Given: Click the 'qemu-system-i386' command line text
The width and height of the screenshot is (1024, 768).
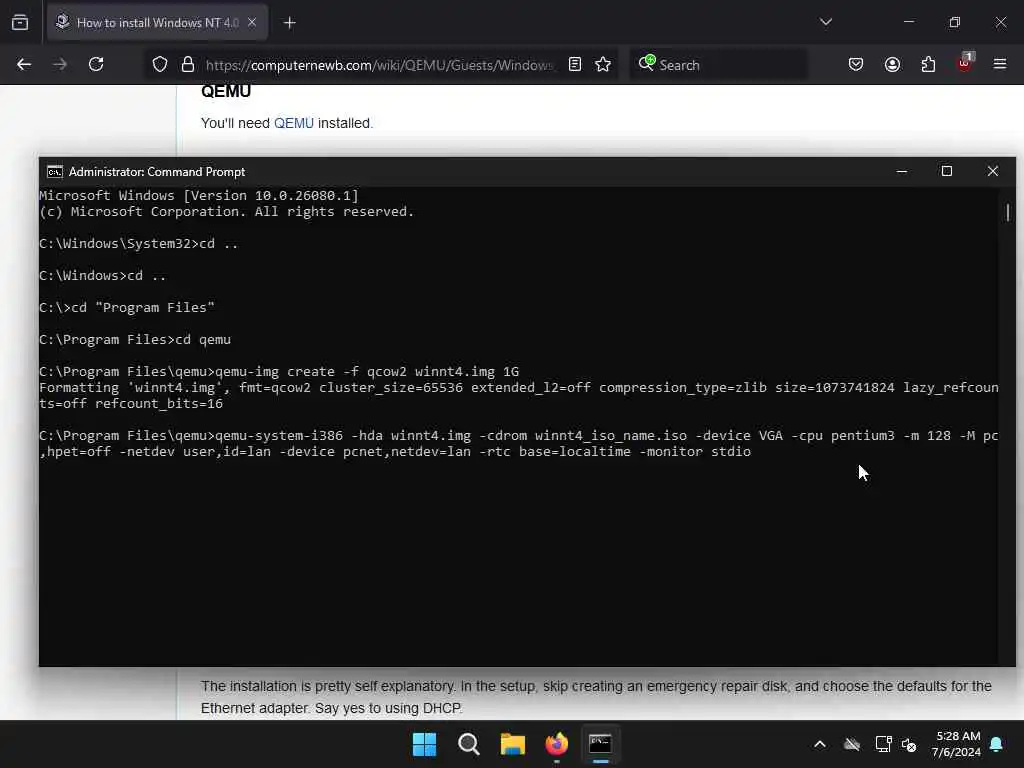Looking at the screenshot, I should pos(519,443).
